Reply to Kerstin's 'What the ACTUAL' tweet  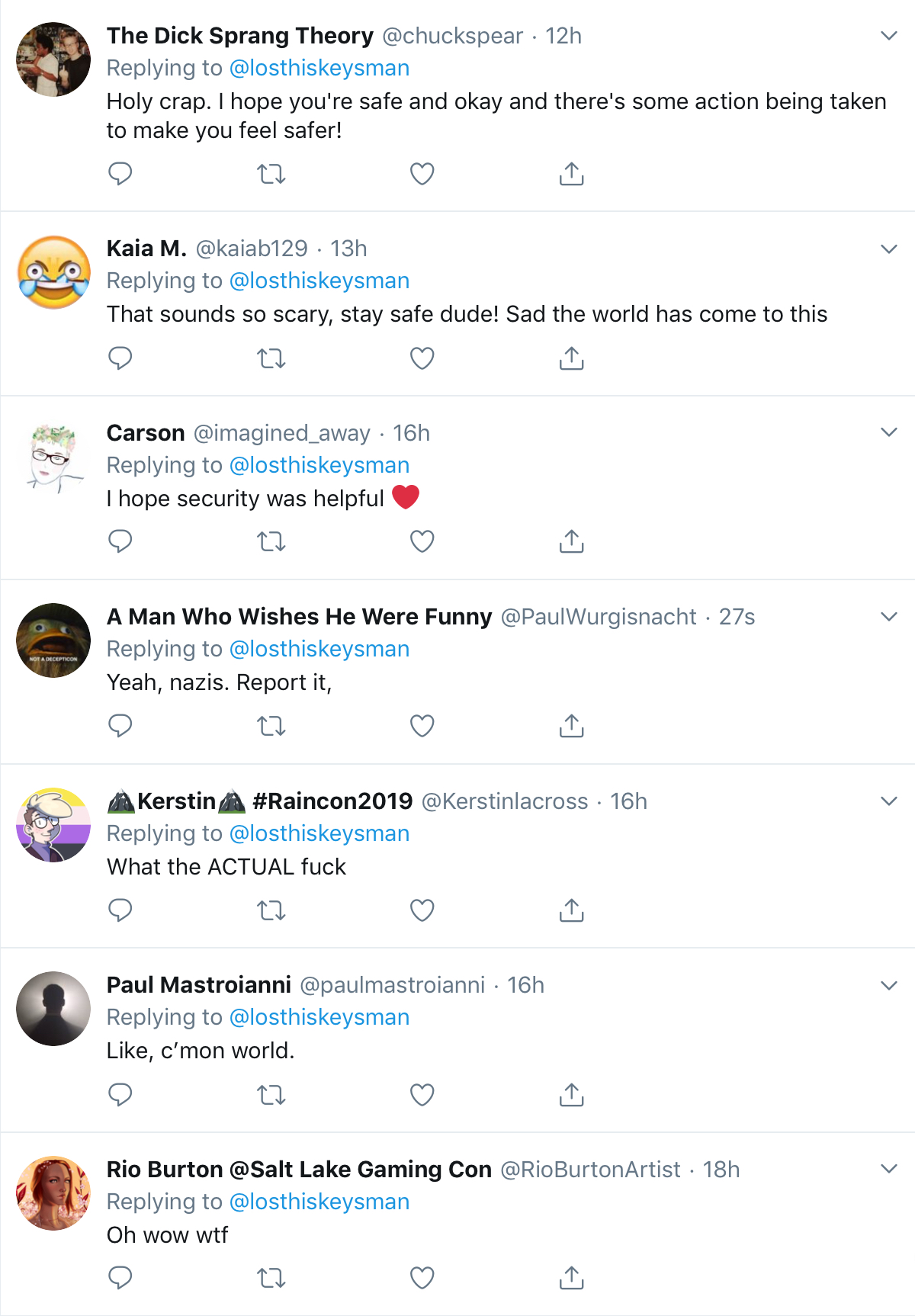[x=120, y=910]
